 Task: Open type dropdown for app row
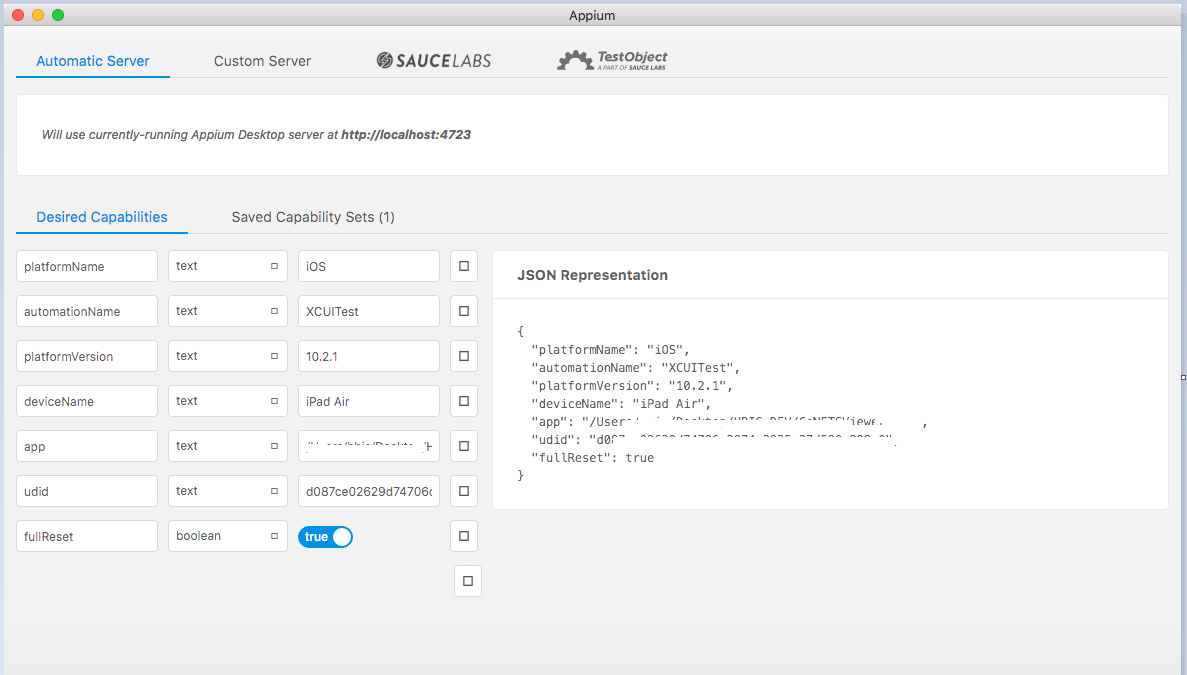[228, 446]
